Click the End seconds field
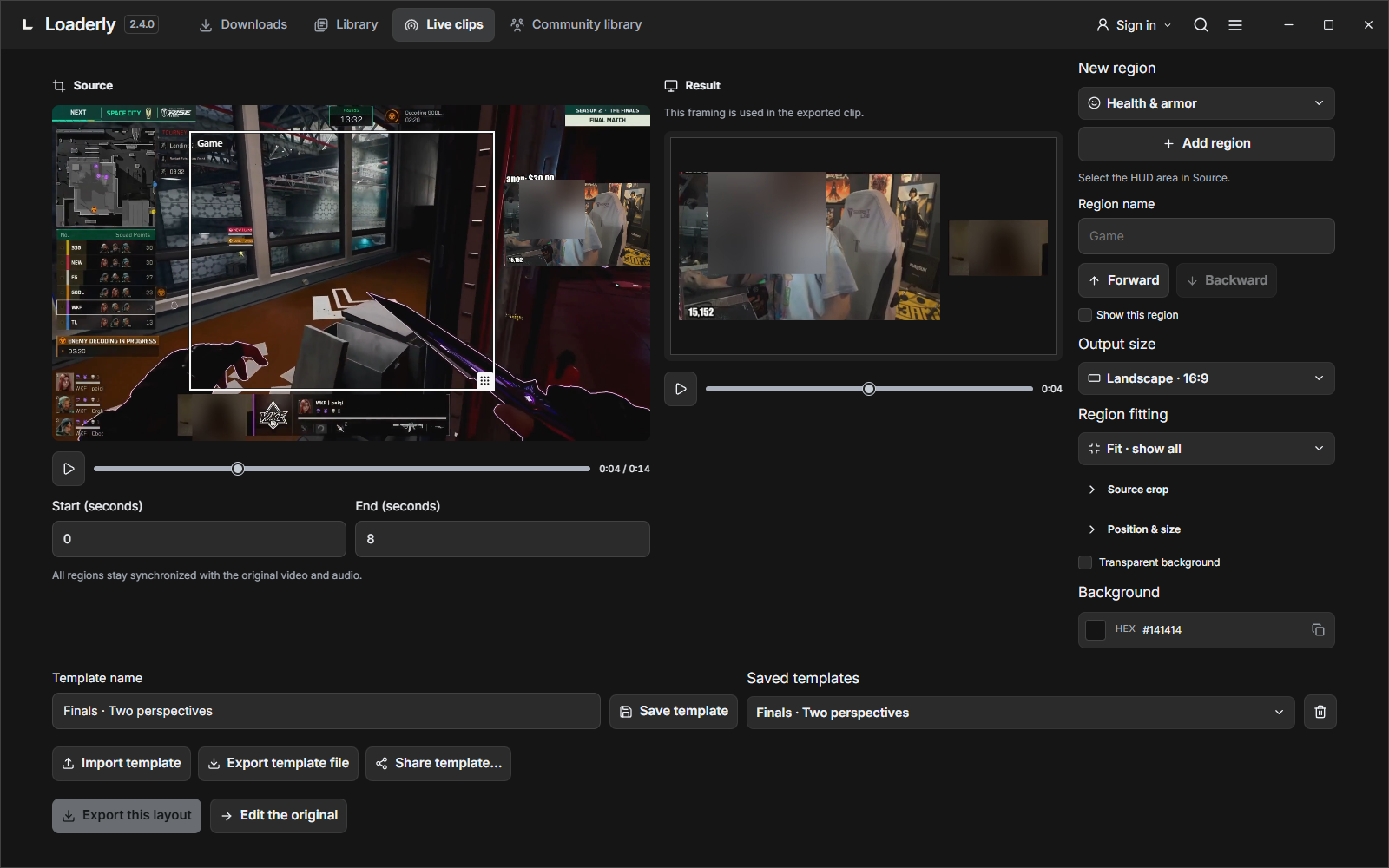Image resolution: width=1389 pixels, height=868 pixels. [503, 539]
